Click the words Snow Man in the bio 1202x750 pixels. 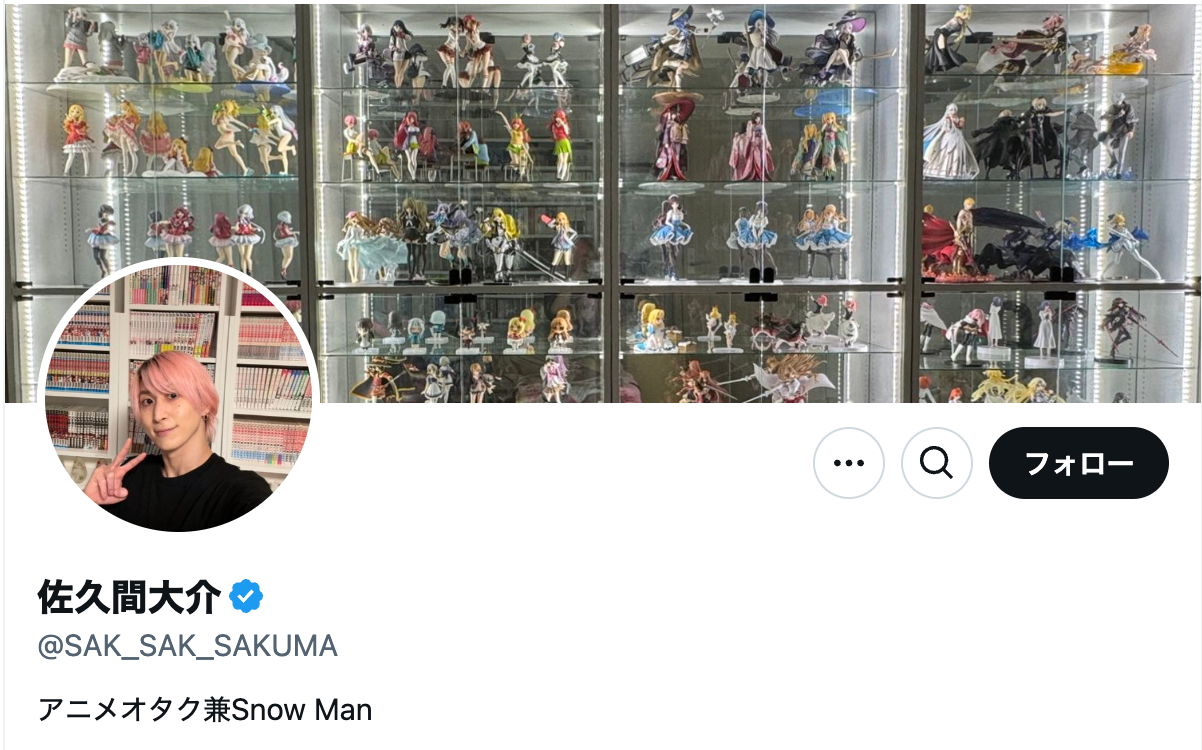[302, 710]
